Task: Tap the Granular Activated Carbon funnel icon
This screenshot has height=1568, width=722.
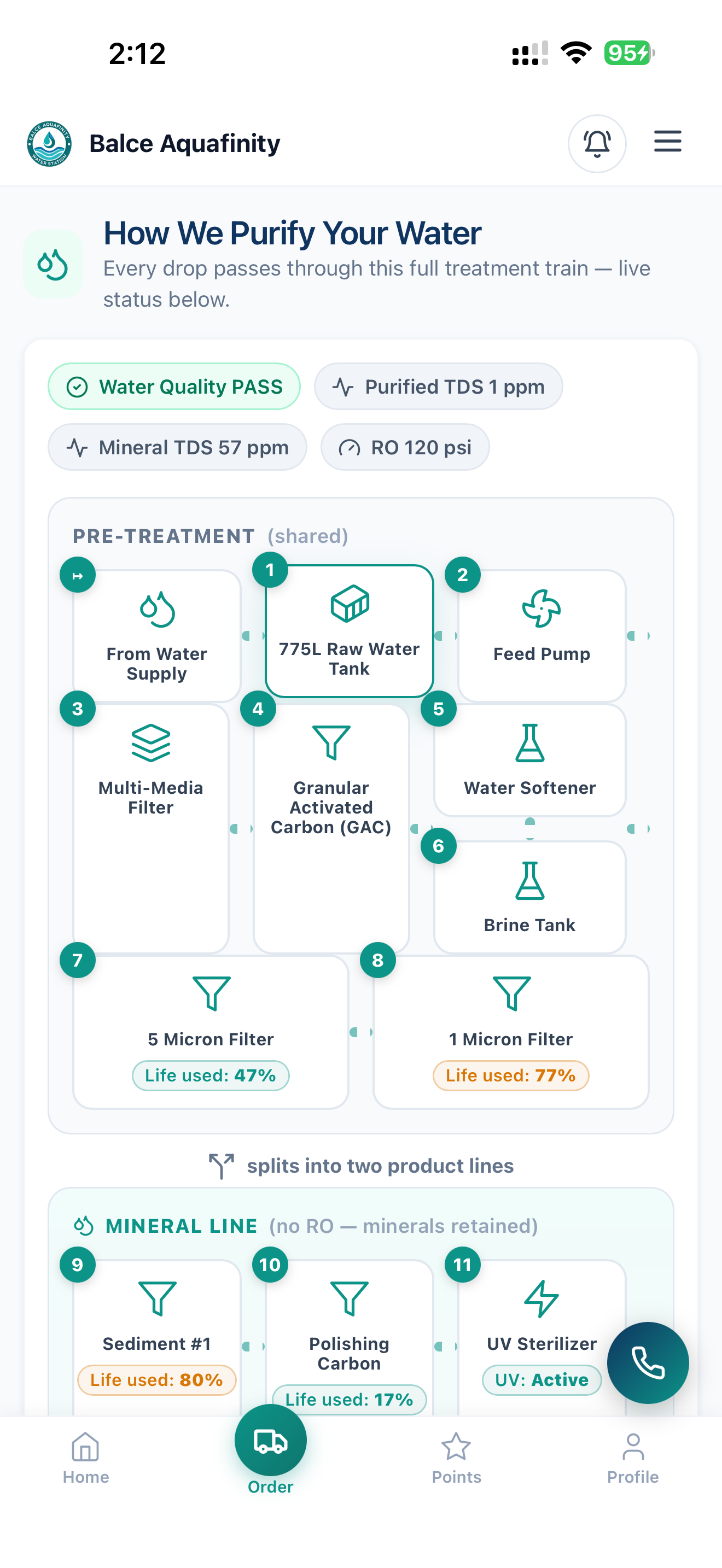Action: (x=331, y=742)
